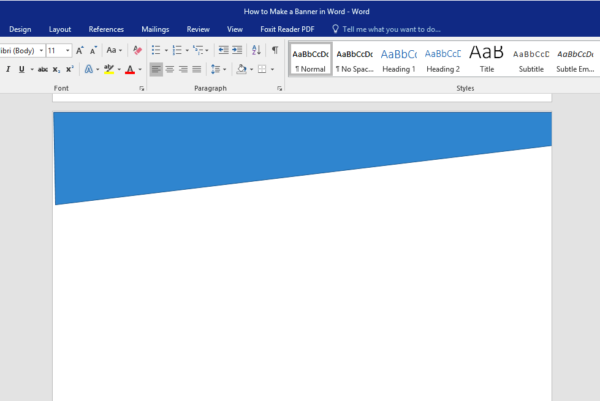Apply the No Spacing style
The image size is (600, 401).
355,59
